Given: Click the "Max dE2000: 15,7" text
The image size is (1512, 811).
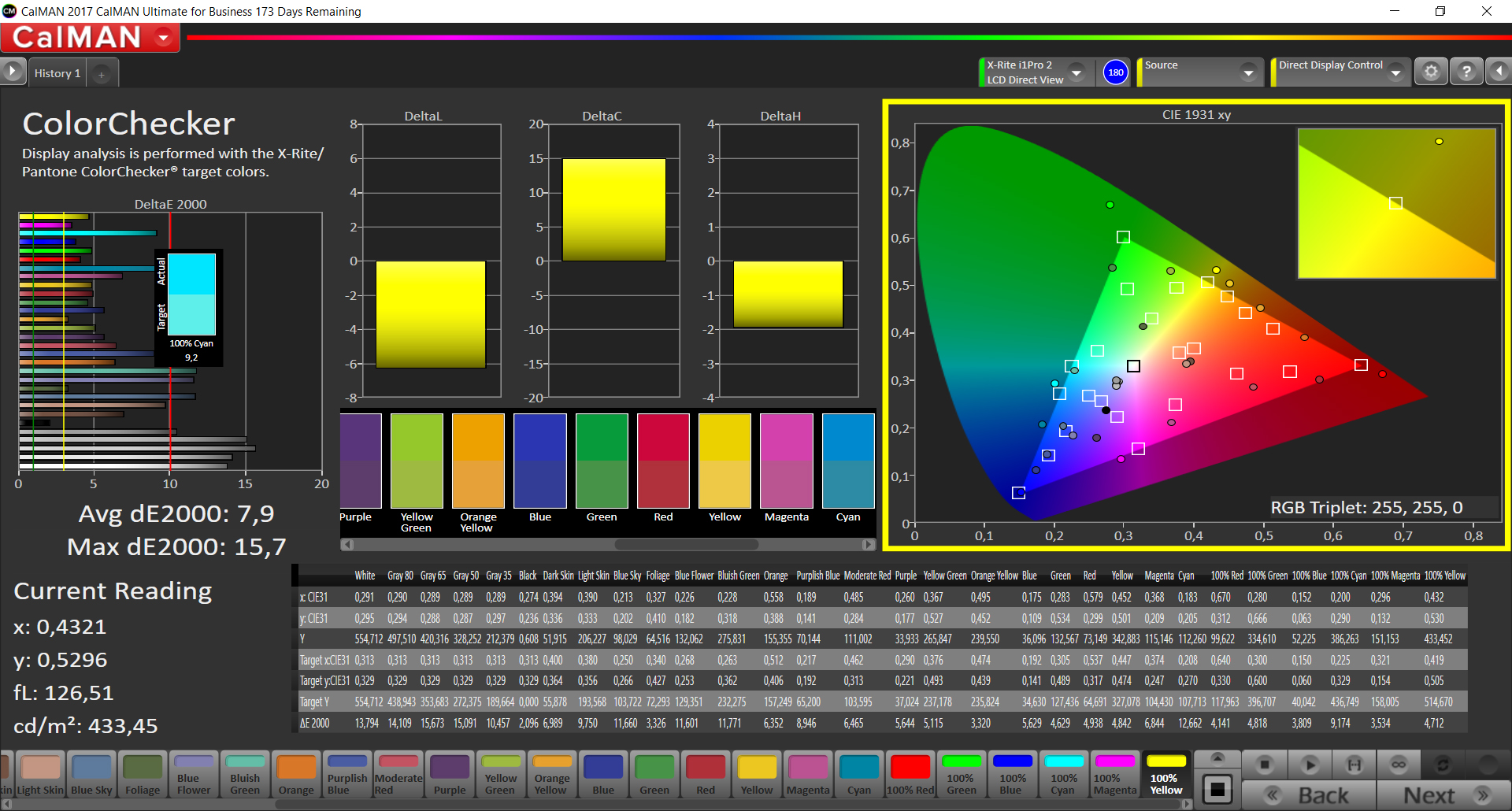Looking at the screenshot, I should tap(176, 546).
